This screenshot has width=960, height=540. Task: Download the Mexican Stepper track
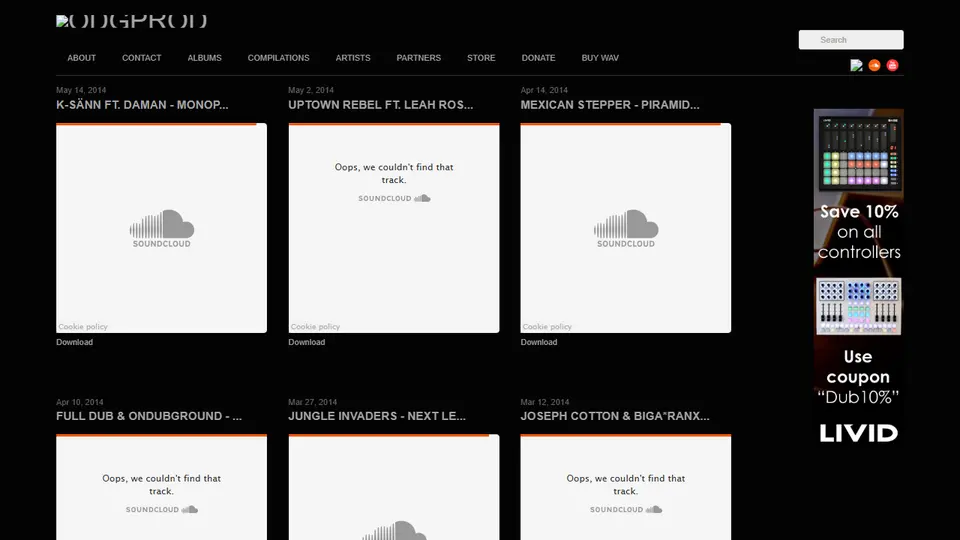(x=539, y=342)
